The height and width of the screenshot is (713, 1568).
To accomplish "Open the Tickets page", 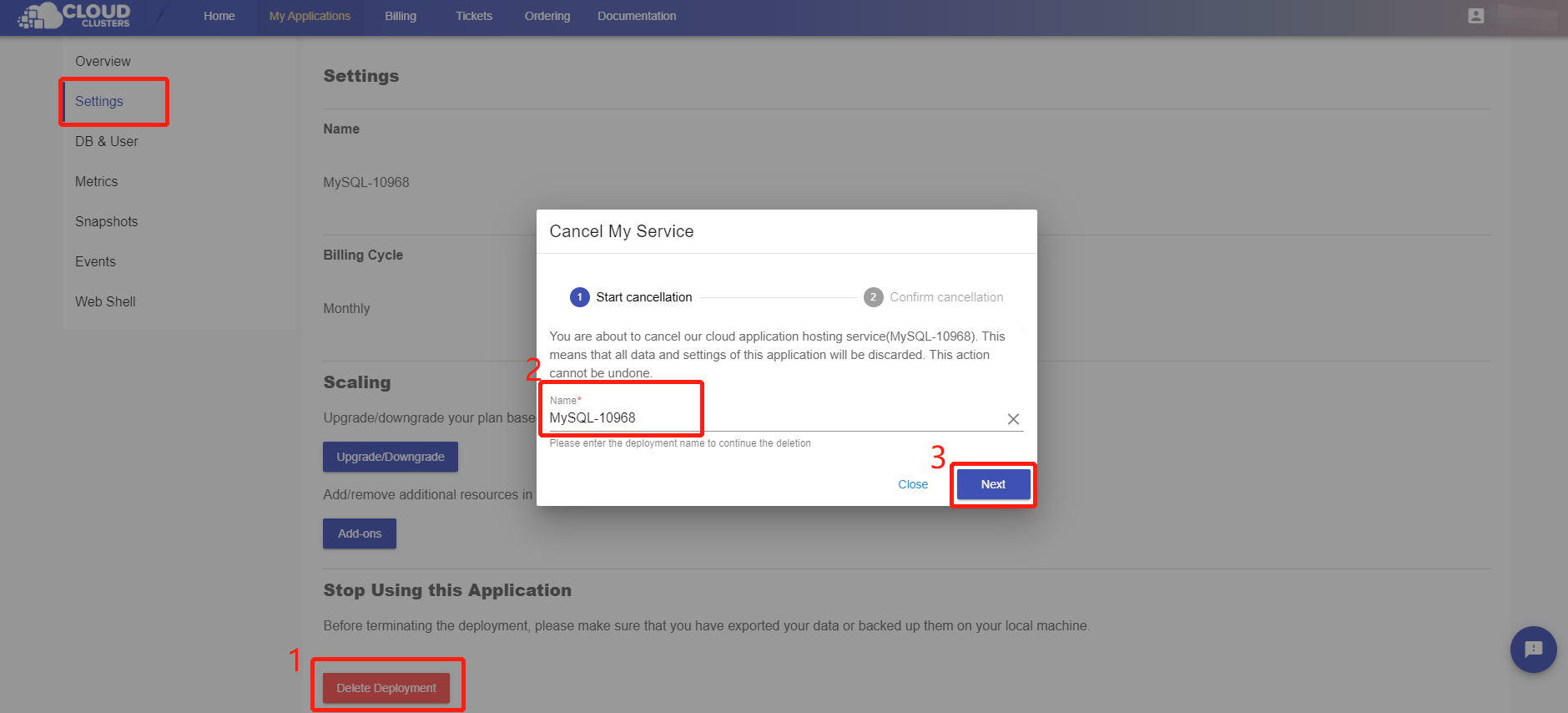I will tap(474, 16).
